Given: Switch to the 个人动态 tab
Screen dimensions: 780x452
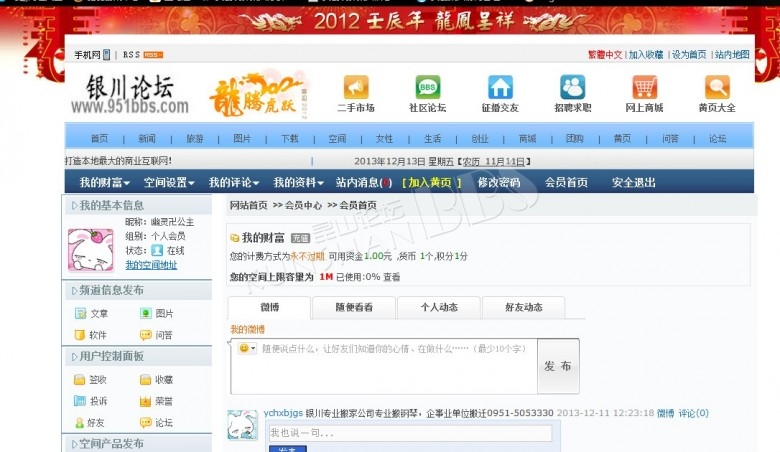Looking at the screenshot, I should (439, 307).
